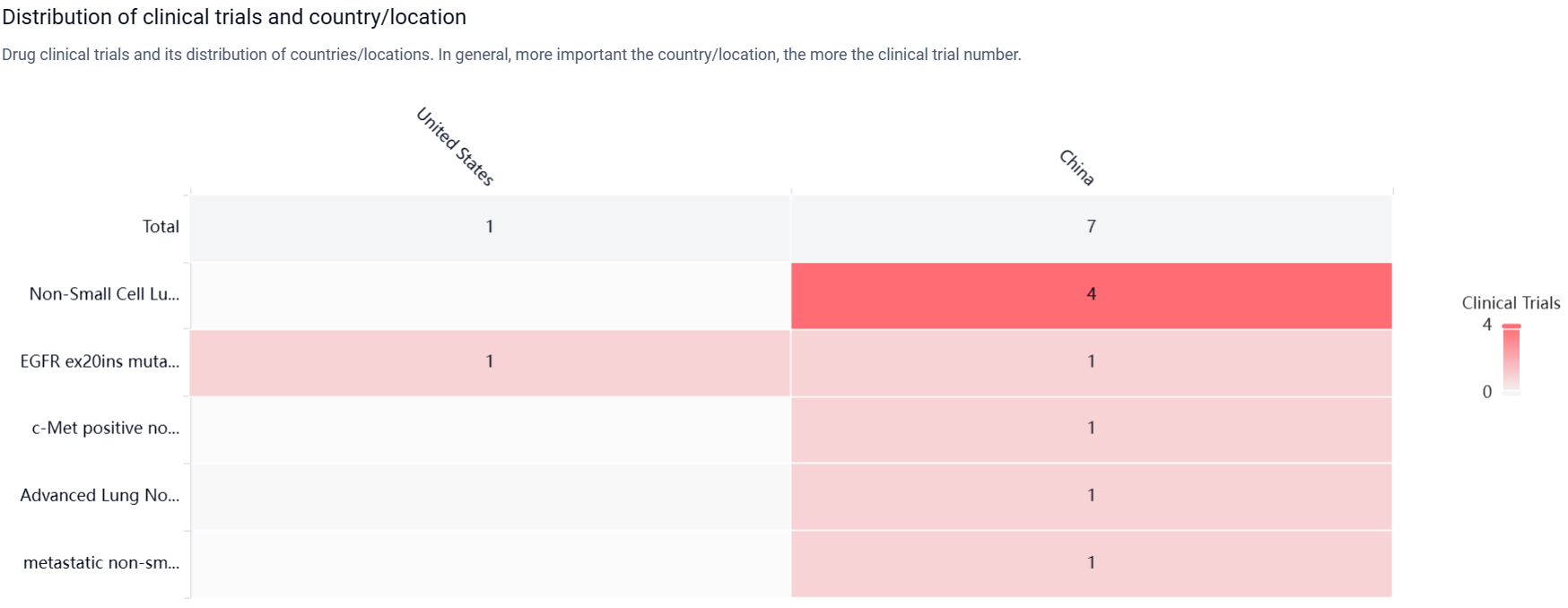Select EGFR ex20ins United States cell
Viewport: 1568px width, 608px height.
point(490,361)
